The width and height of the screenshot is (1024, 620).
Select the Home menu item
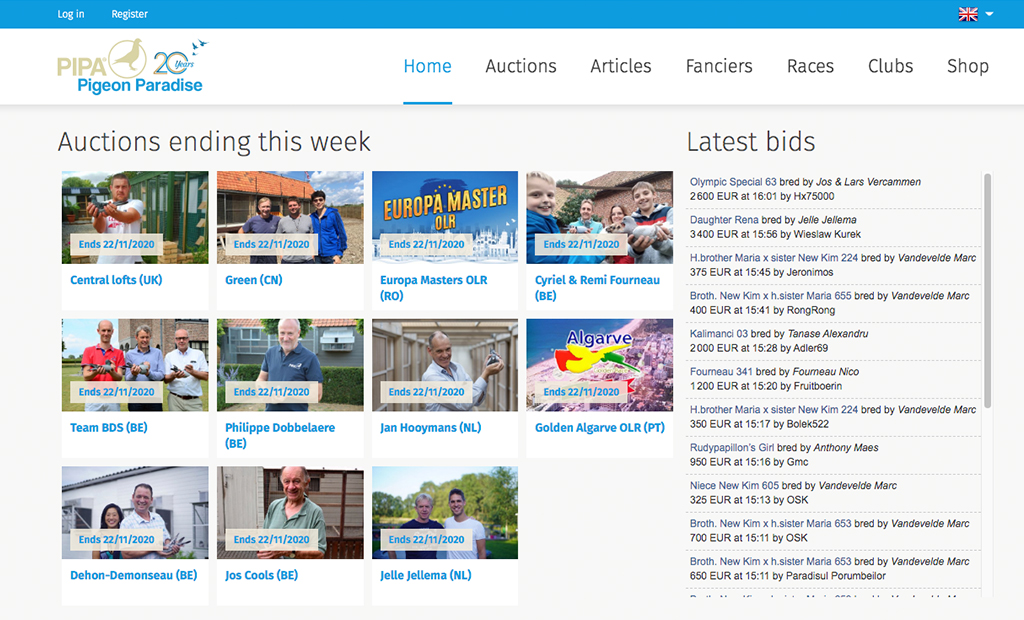[427, 66]
